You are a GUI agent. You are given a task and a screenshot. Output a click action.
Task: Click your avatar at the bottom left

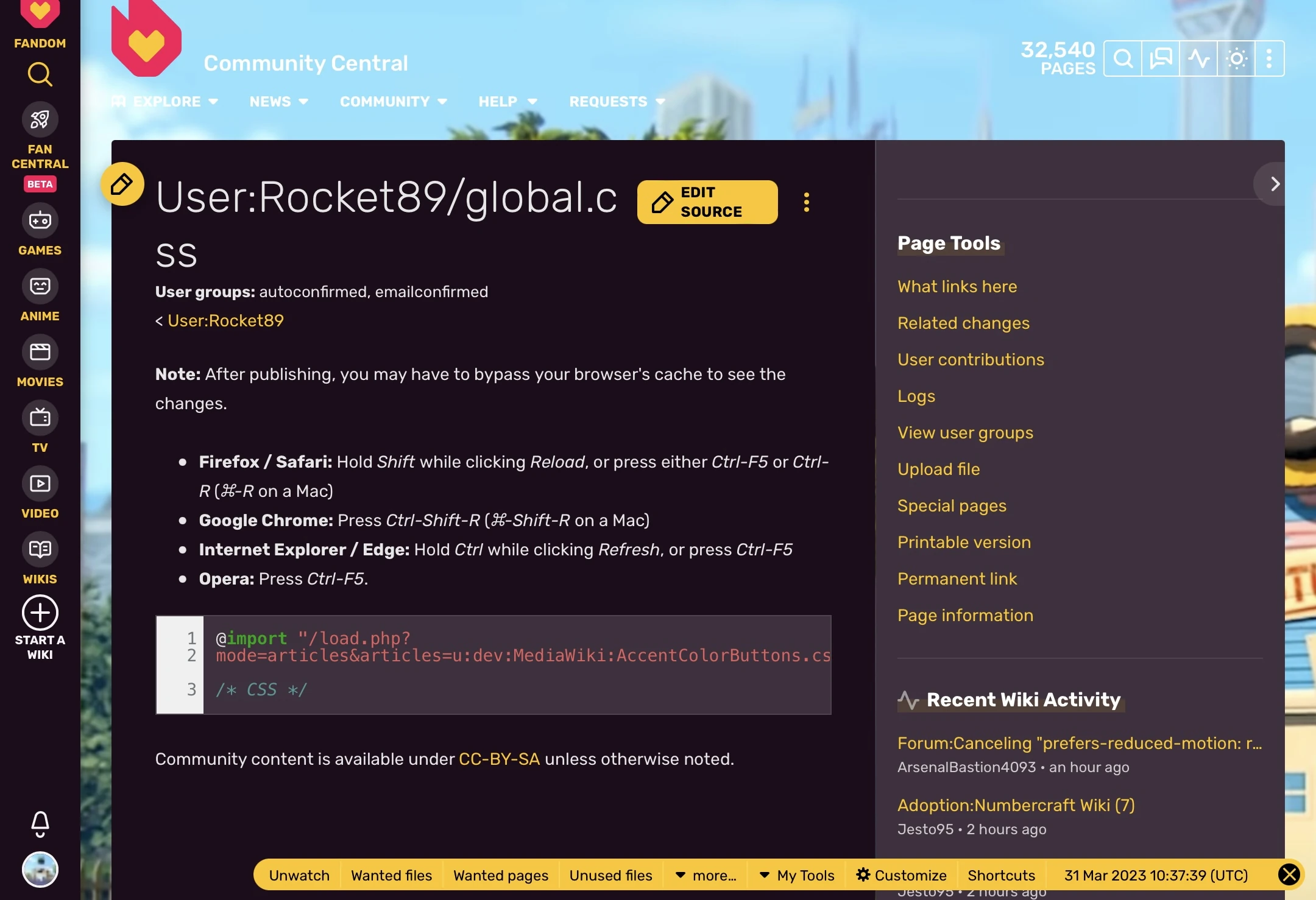coord(40,870)
